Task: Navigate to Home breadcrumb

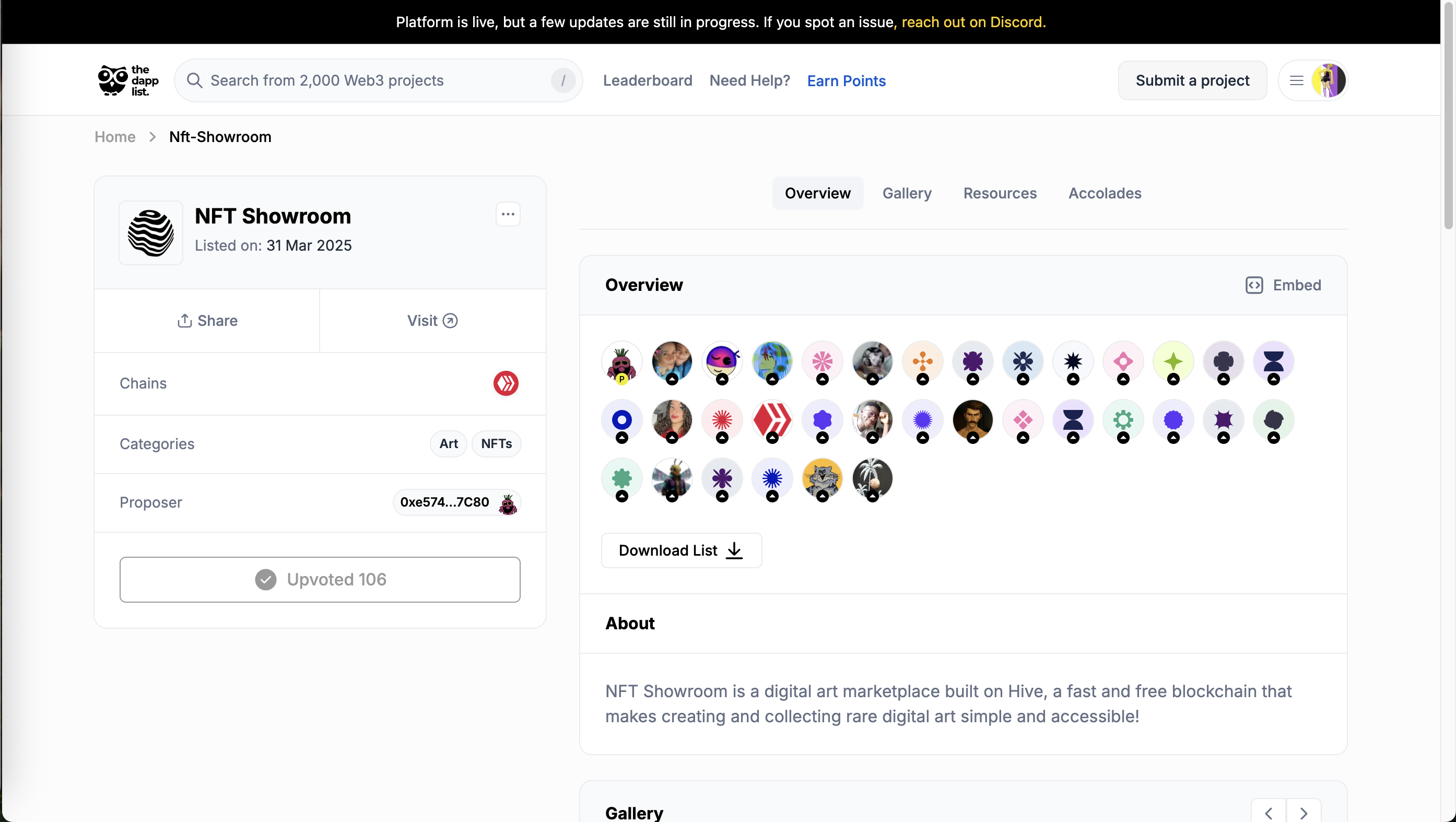Action: click(115, 137)
